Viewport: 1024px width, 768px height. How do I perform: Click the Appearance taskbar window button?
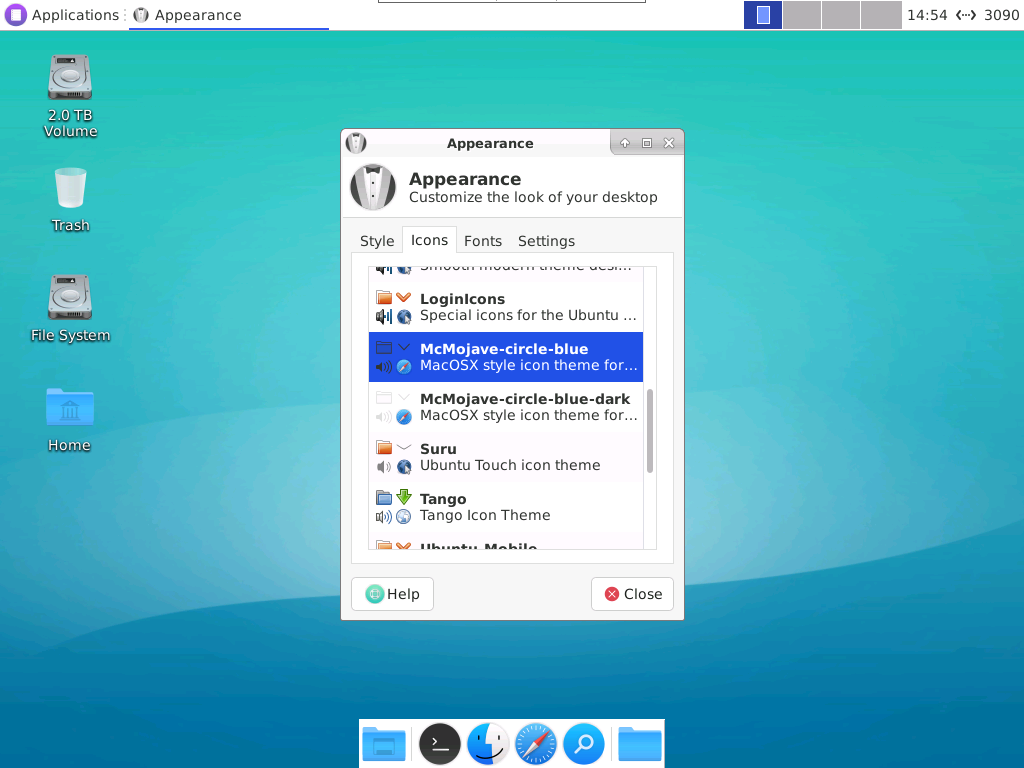point(229,15)
